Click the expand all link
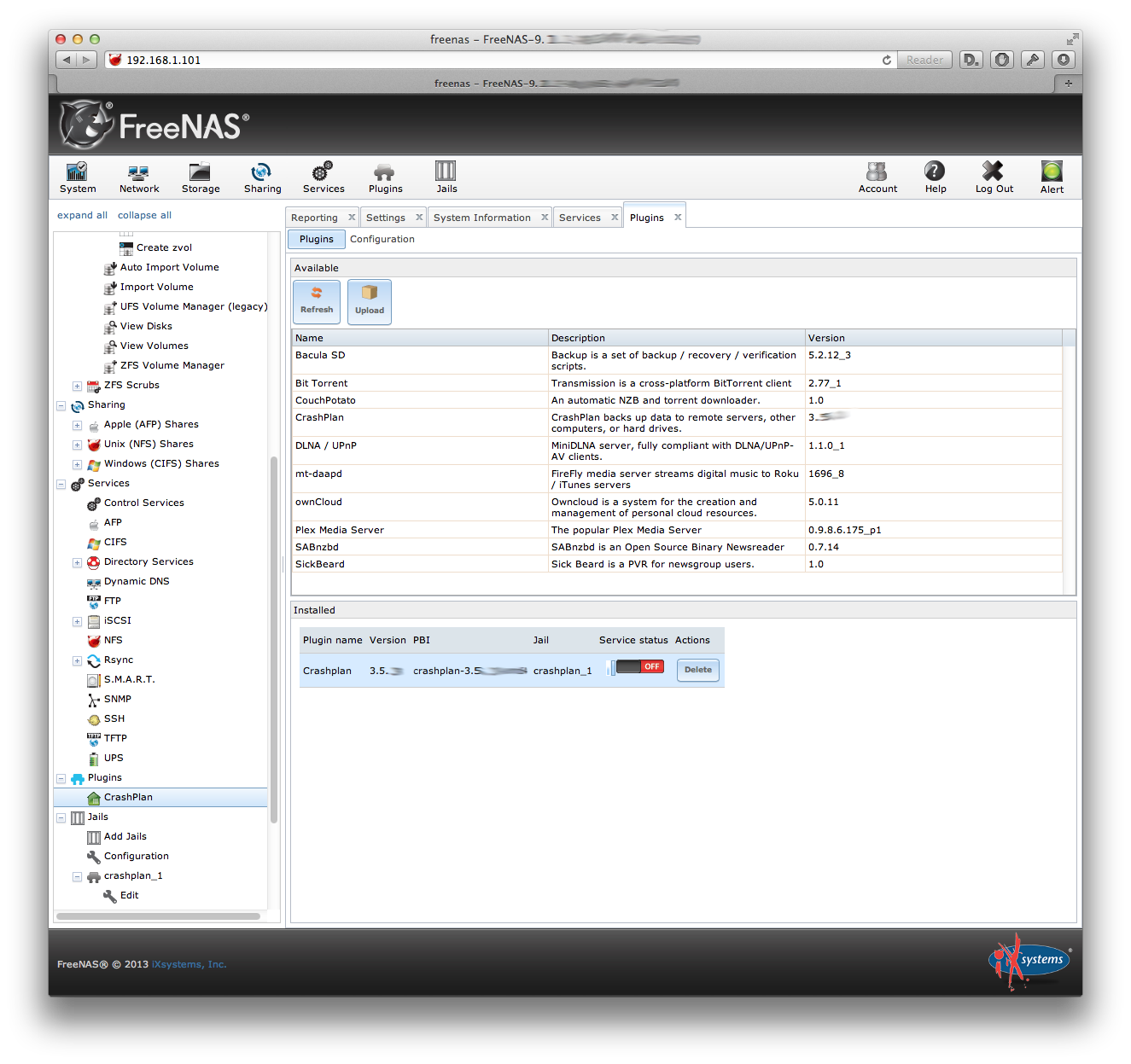This screenshot has width=1131, height=1064. pyautogui.click(x=82, y=215)
